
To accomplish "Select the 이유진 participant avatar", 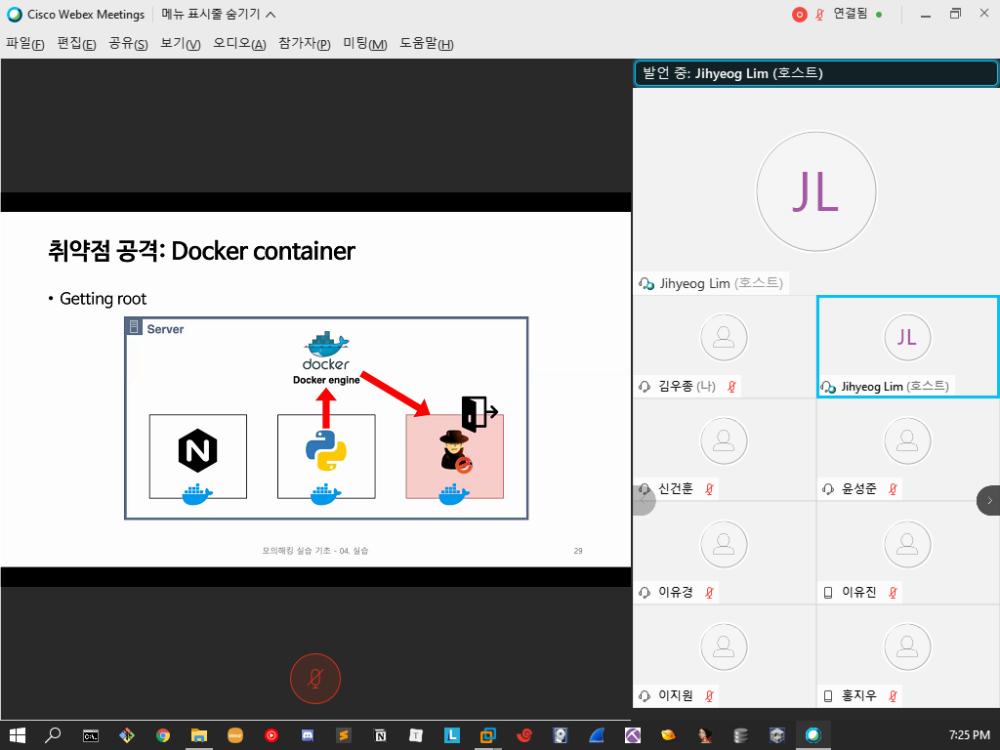I will (x=908, y=544).
